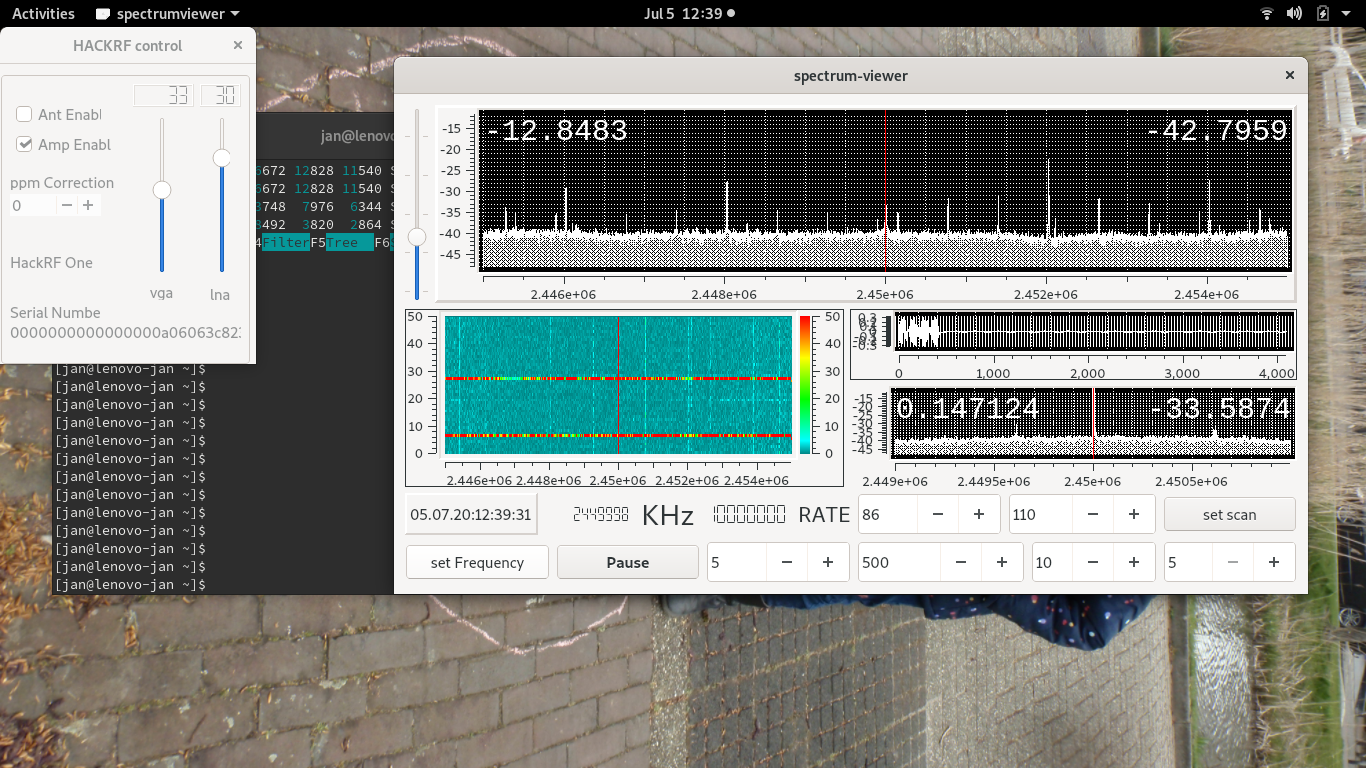Decrease the 10 spinbox value
The width and height of the screenshot is (1366, 768).
(x=1093, y=562)
